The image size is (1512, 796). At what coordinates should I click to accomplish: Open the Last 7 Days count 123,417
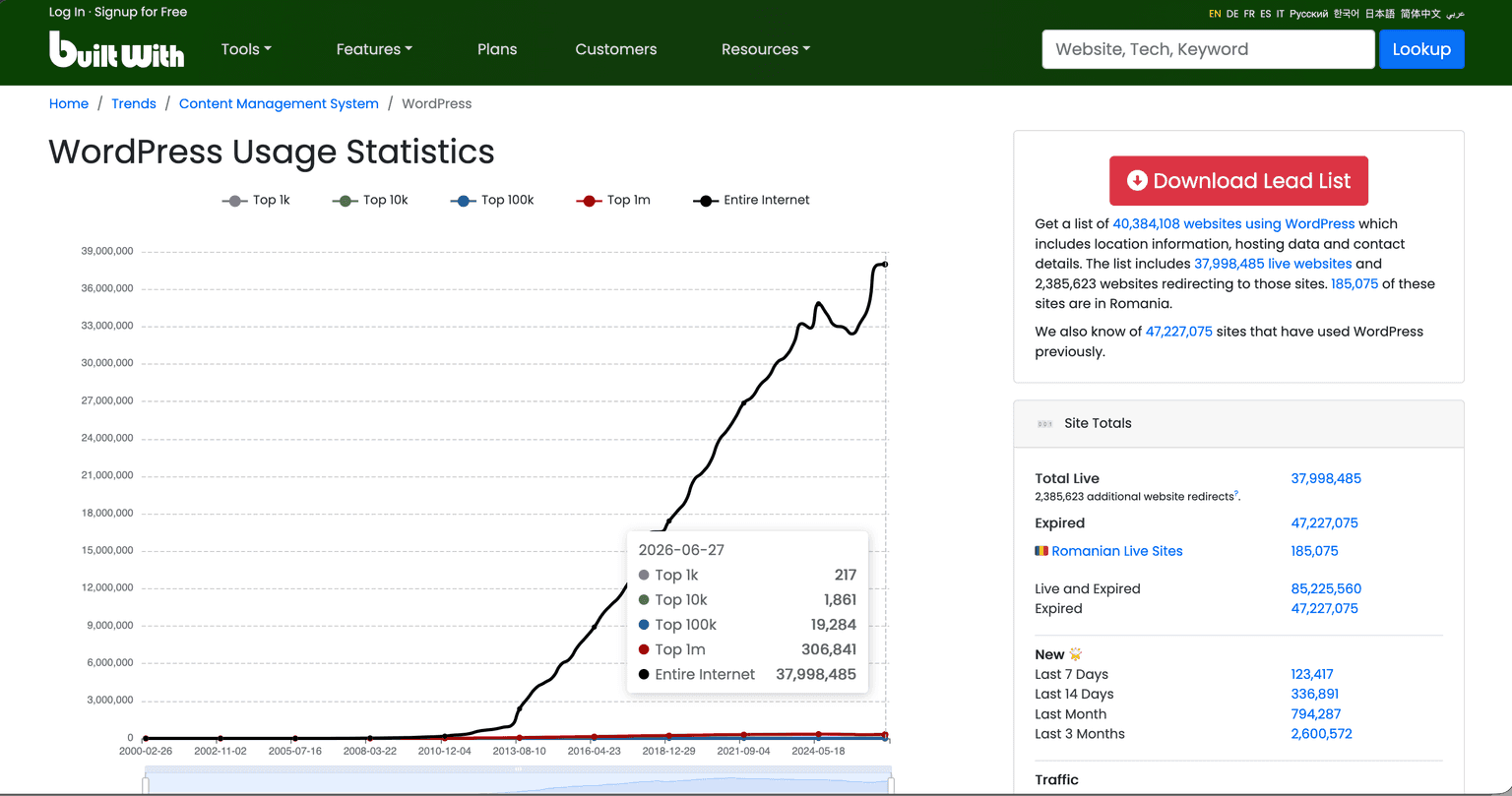click(1312, 674)
